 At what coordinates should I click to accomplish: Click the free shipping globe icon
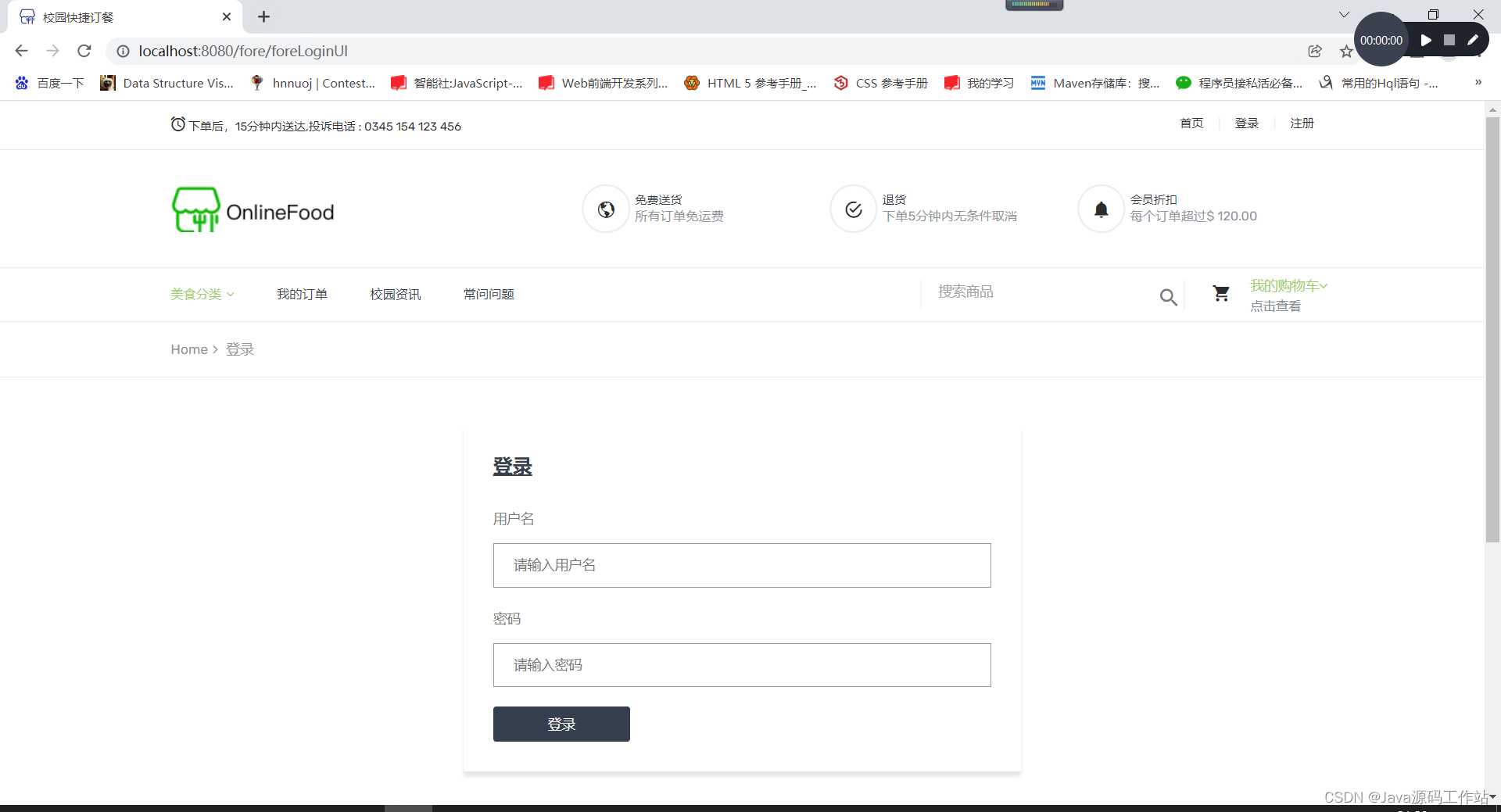click(606, 209)
